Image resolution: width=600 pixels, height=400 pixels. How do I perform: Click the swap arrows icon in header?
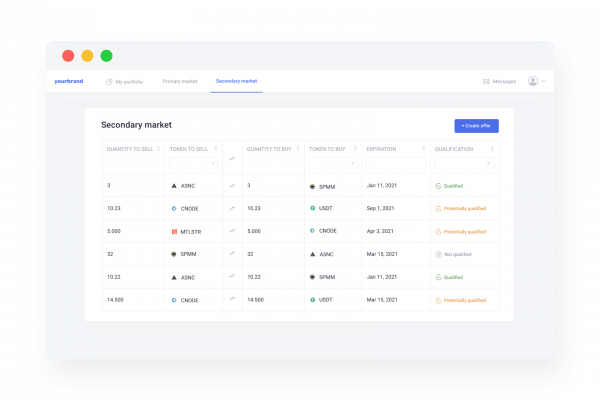pos(232,157)
